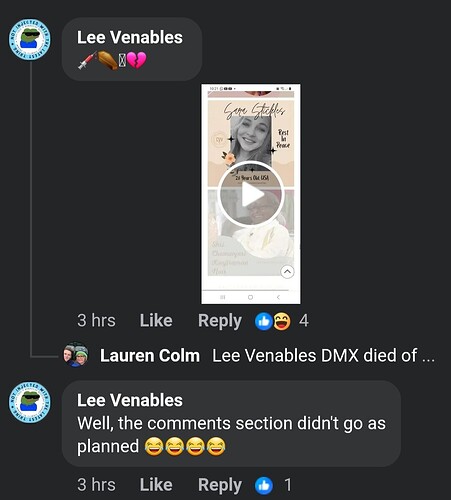Screen dimensions: 451x500
Task: Open the 3 hrs timestamp of video comment
Action: pyautogui.click(x=96, y=321)
